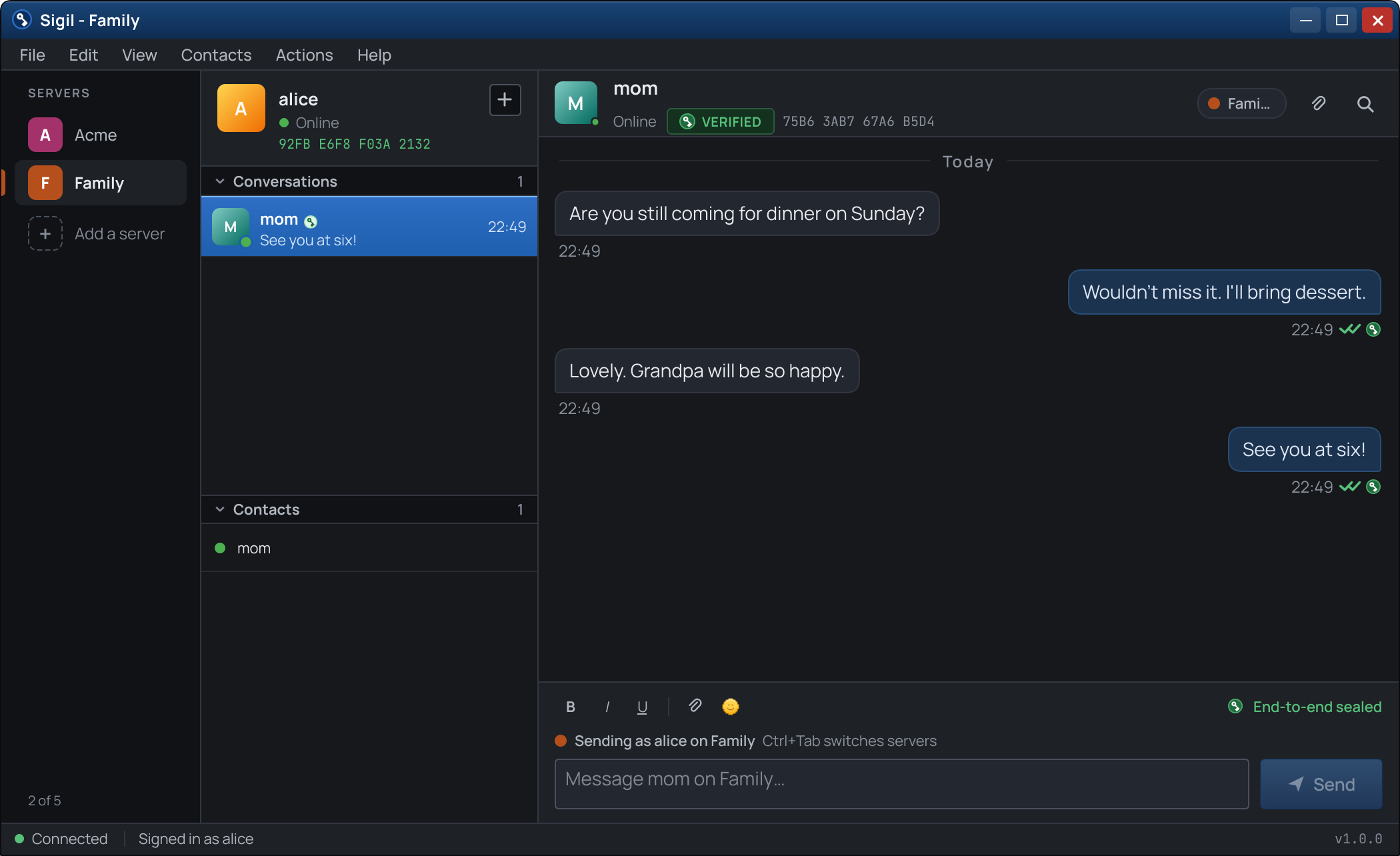Select mom in the Contacts list
Viewport: 1400px width, 856px height.
click(369, 548)
